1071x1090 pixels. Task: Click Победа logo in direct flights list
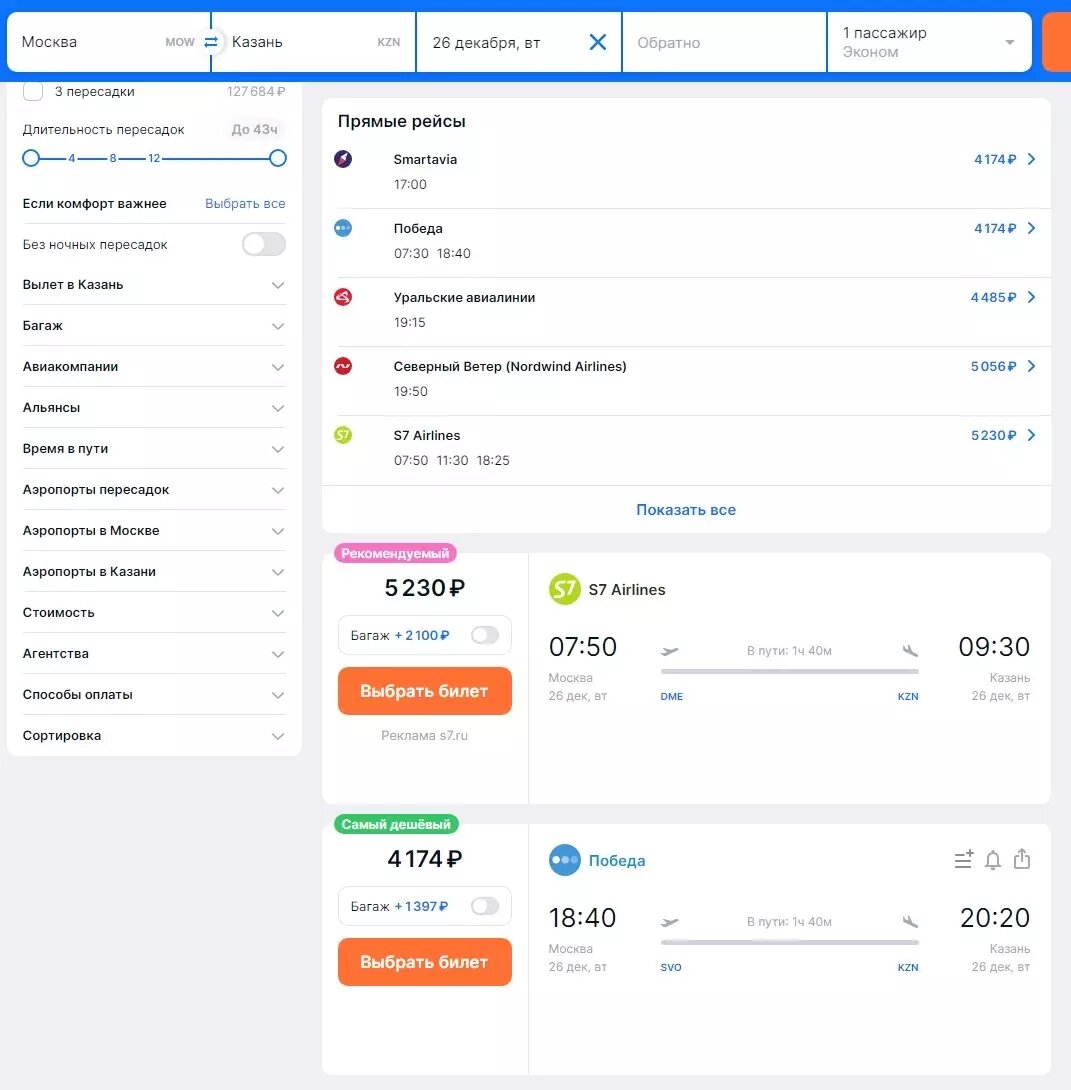[343, 228]
